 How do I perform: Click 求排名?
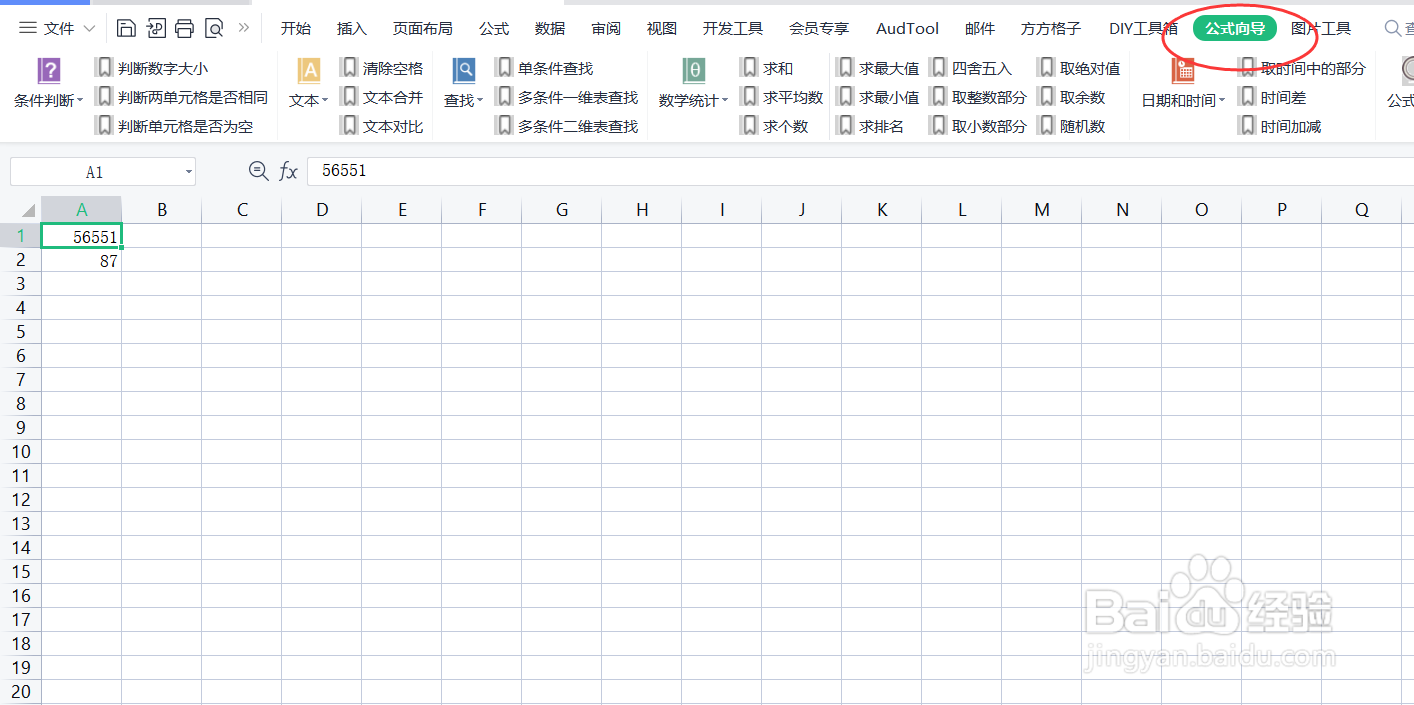tap(870, 126)
